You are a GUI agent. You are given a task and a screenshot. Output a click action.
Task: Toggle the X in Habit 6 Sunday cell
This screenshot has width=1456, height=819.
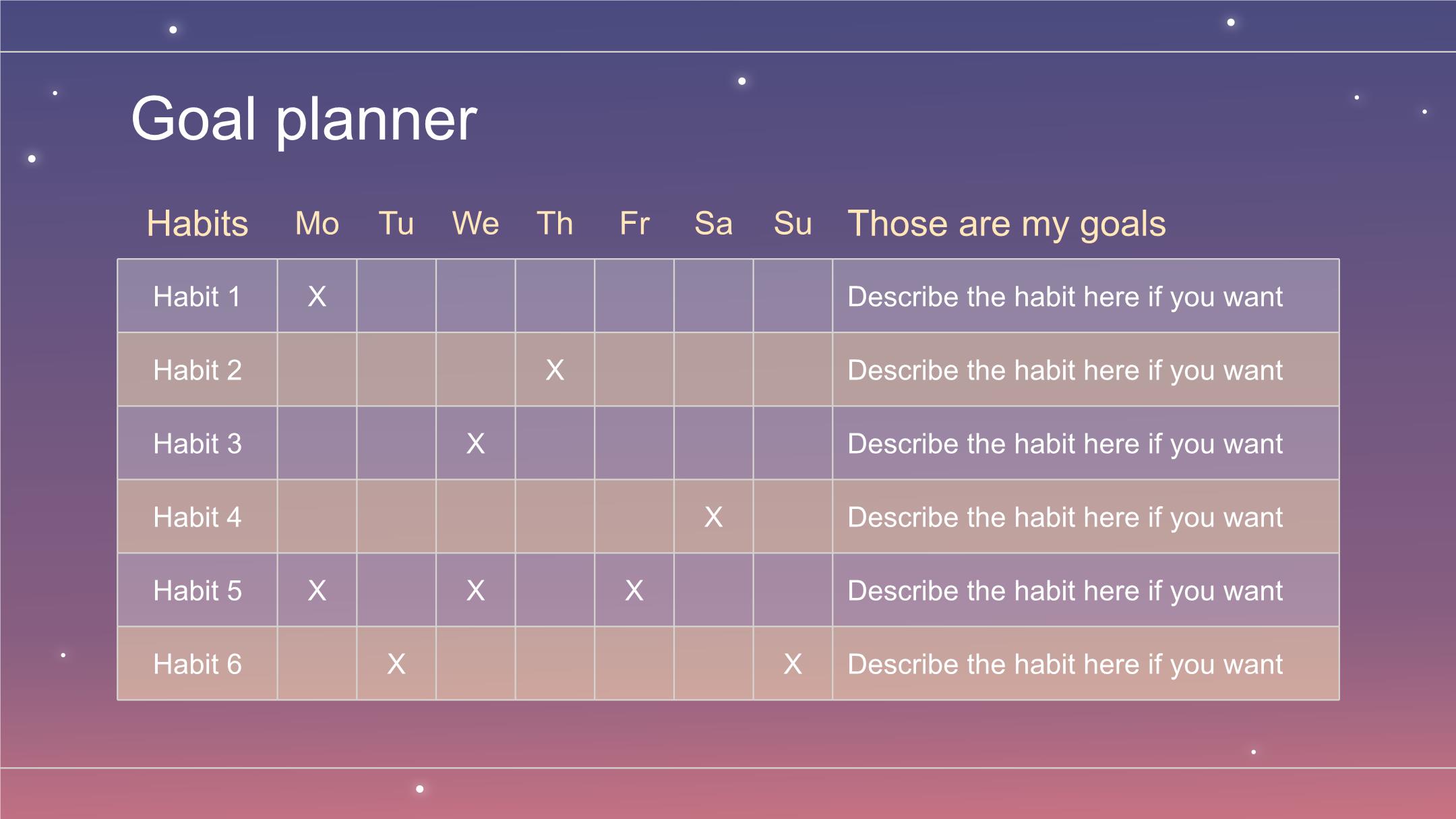click(x=793, y=664)
